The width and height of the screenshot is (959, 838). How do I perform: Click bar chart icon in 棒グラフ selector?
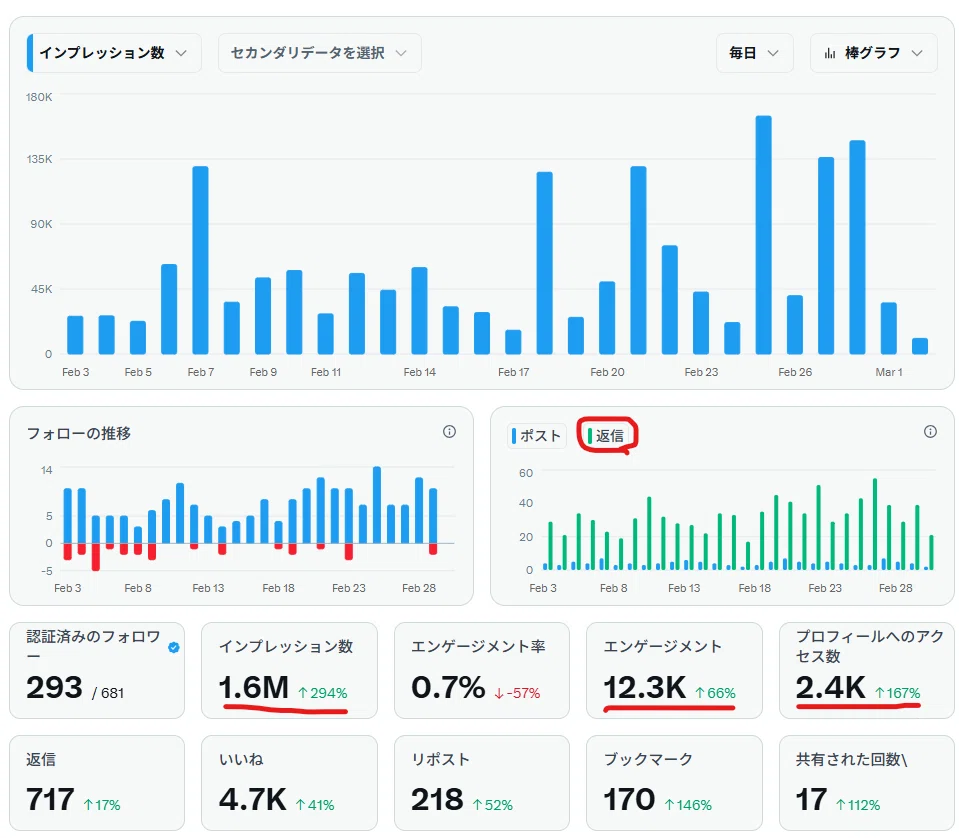click(x=829, y=53)
